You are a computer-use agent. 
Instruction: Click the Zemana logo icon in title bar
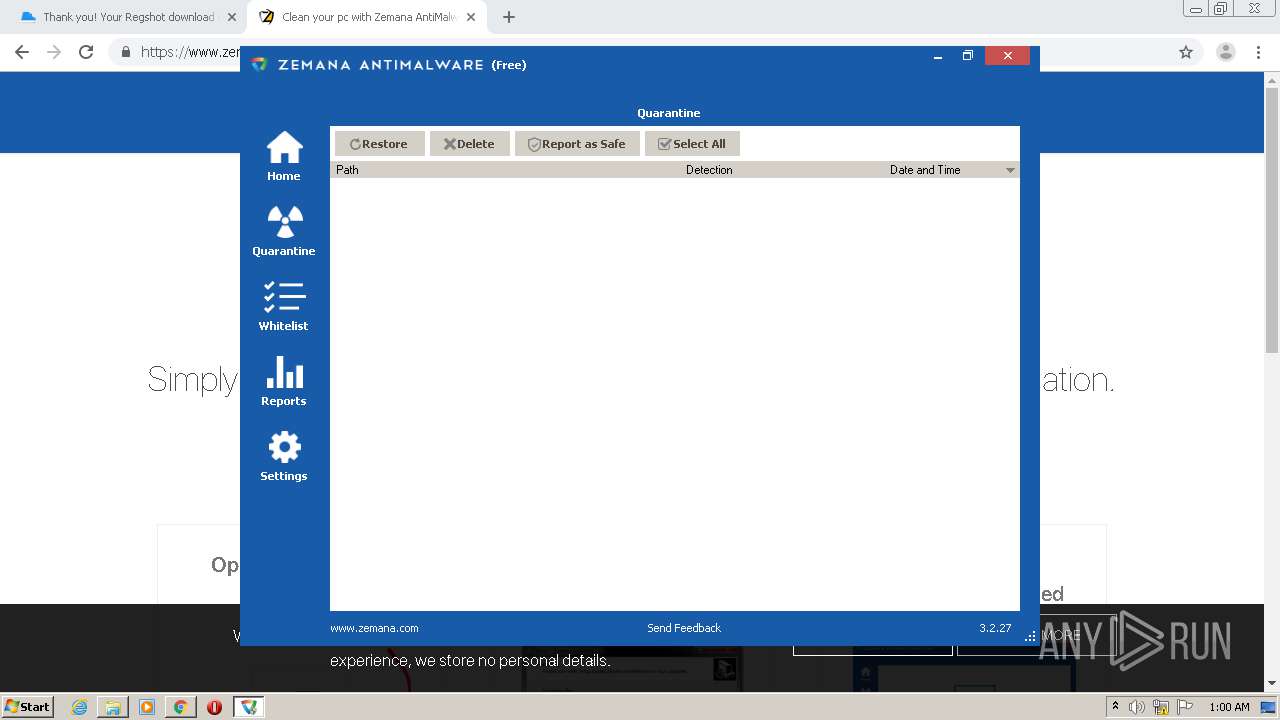(x=259, y=64)
